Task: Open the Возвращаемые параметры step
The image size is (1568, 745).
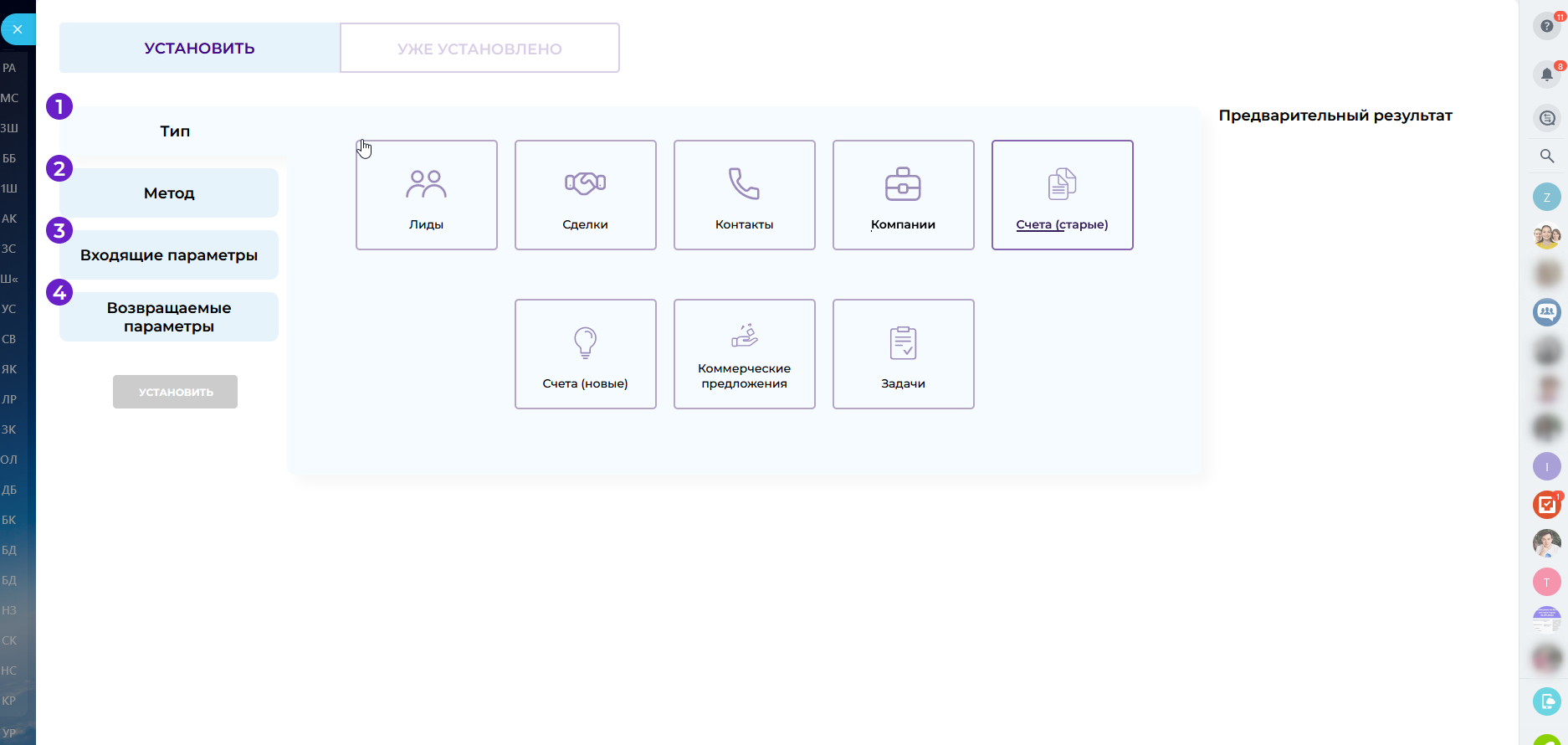Action: [x=169, y=317]
